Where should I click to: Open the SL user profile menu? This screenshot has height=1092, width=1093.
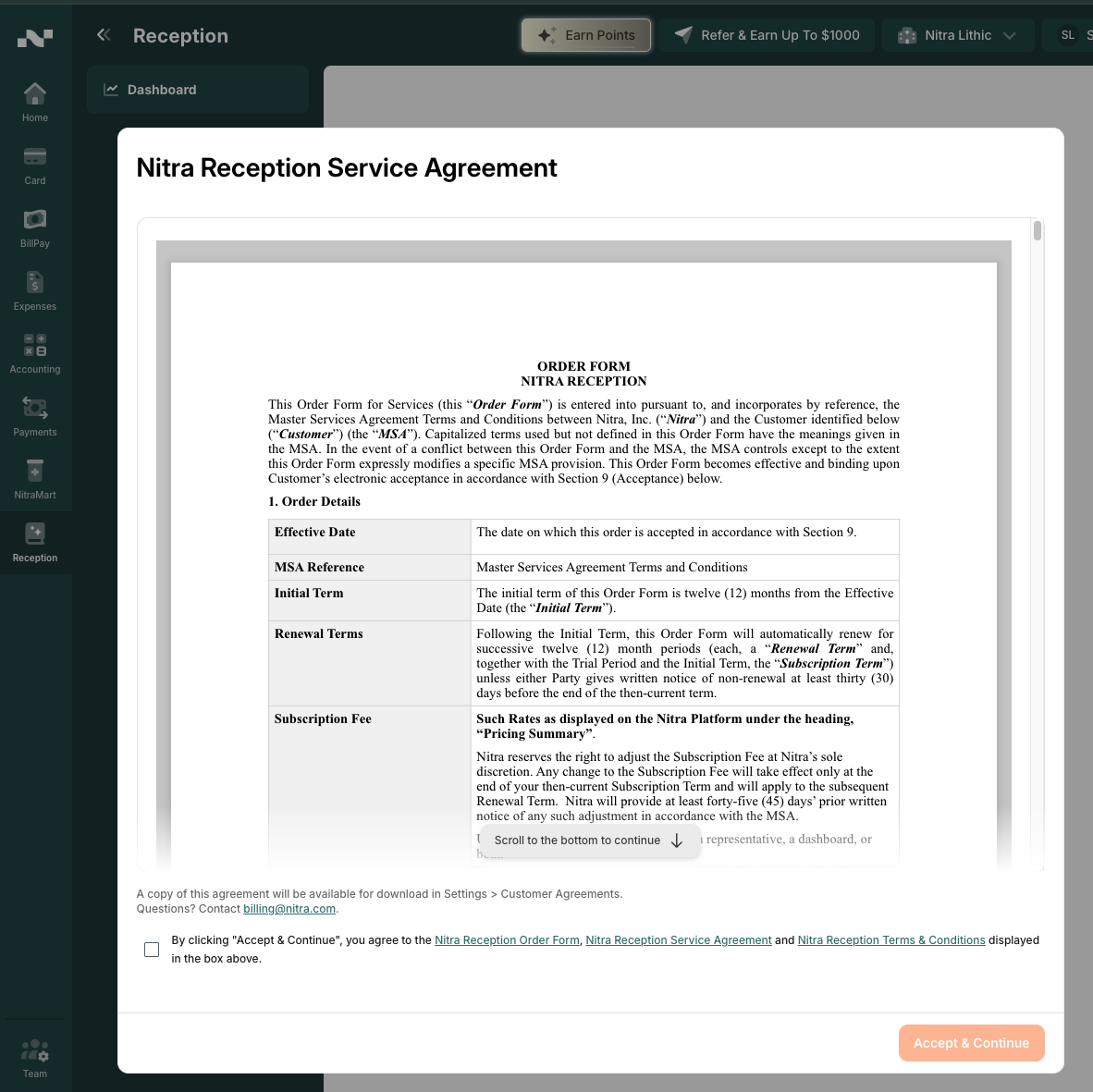pos(1067,35)
